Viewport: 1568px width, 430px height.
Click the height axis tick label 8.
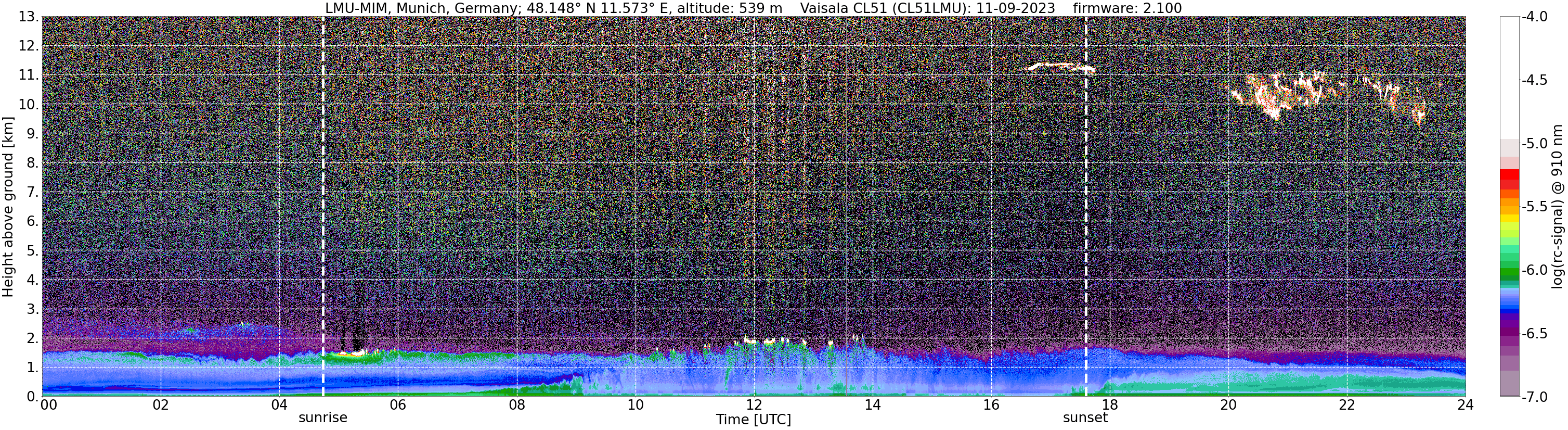[x=32, y=163]
